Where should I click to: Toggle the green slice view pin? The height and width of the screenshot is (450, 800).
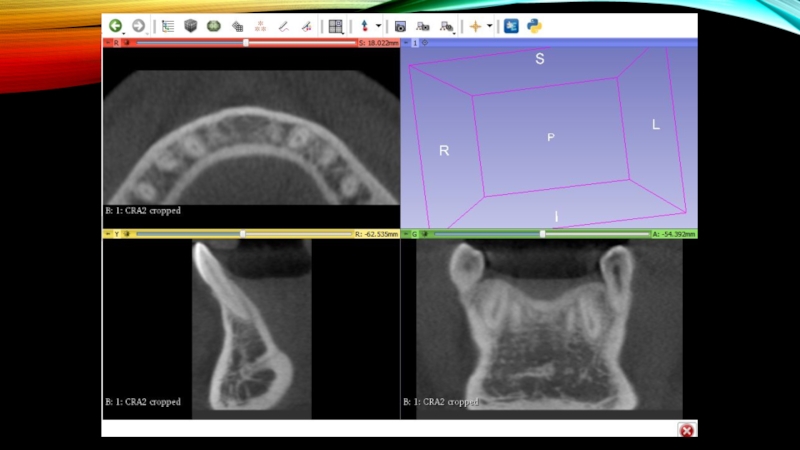click(x=406, y=234)
